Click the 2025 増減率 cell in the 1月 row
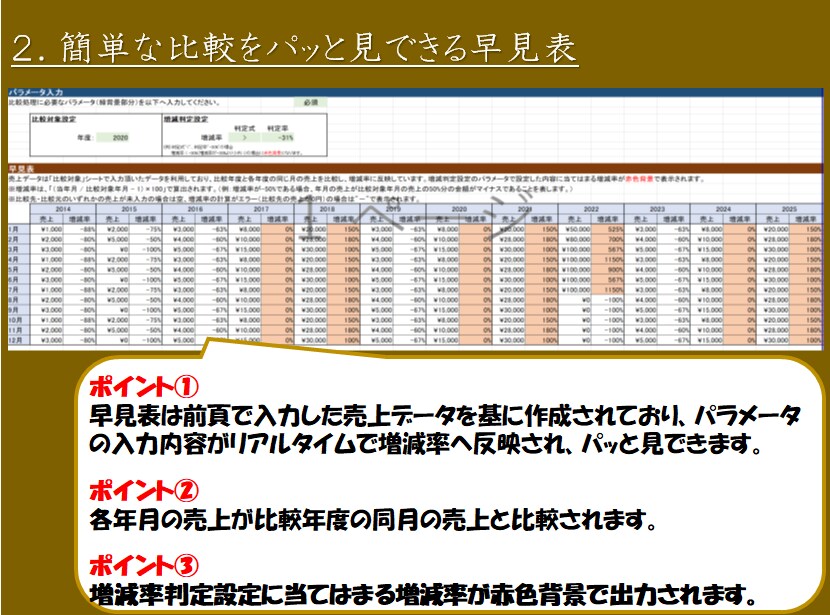Screen dimensions: 830x615 (x=806, y=229)
